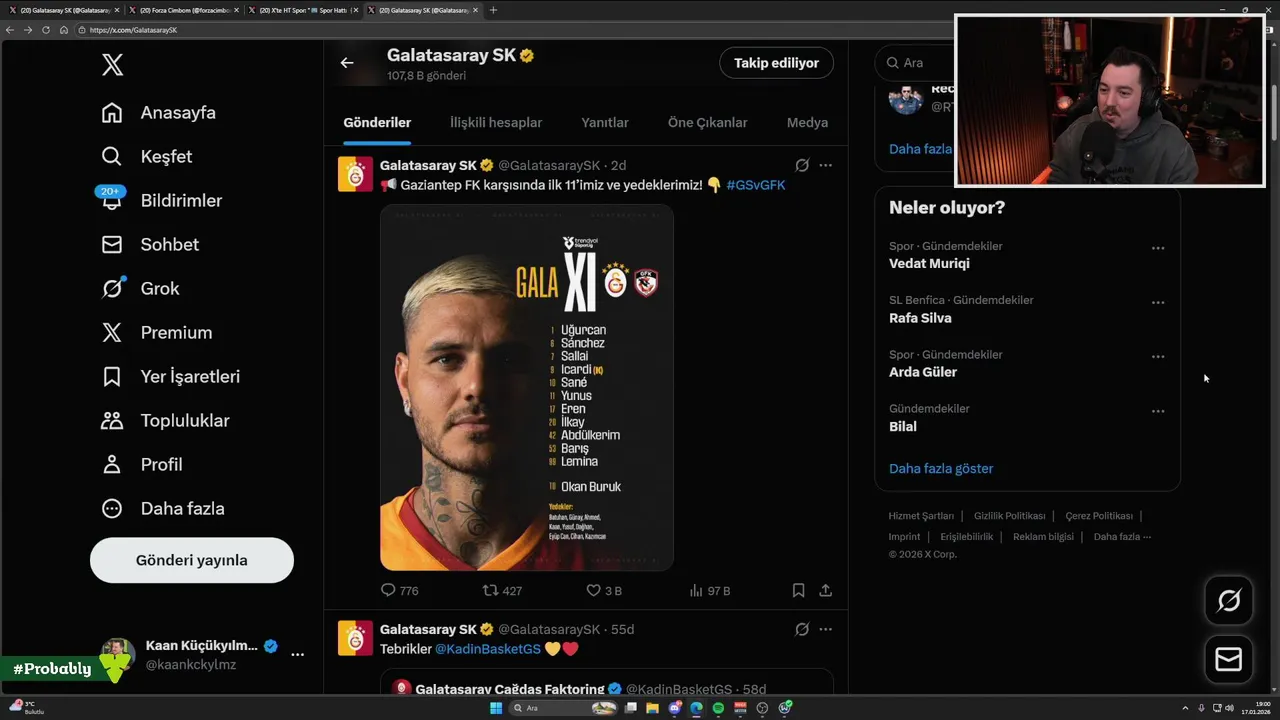Bookmark the lineup post
Screen dimensions: 1280x720
798,591
